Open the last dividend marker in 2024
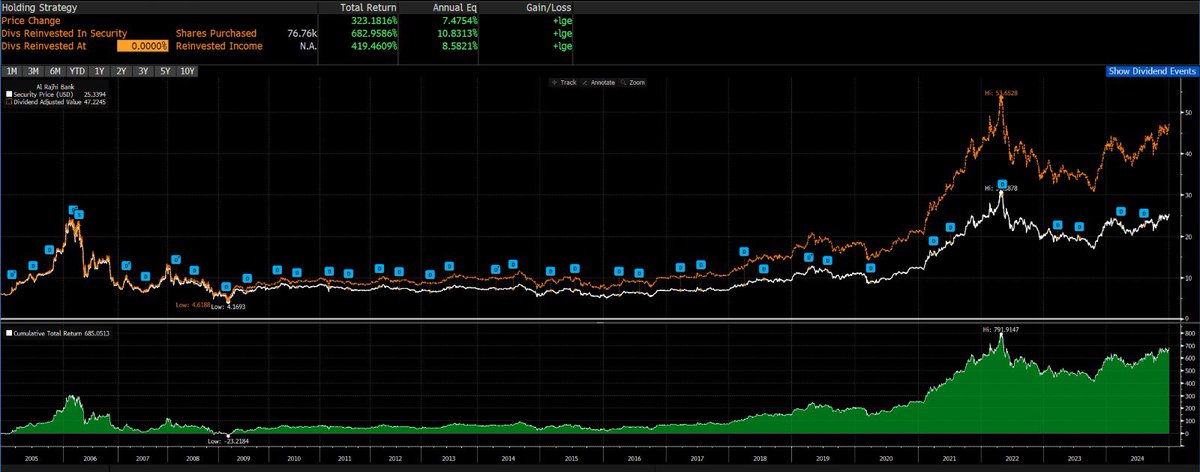 (x=1146, y=213)
